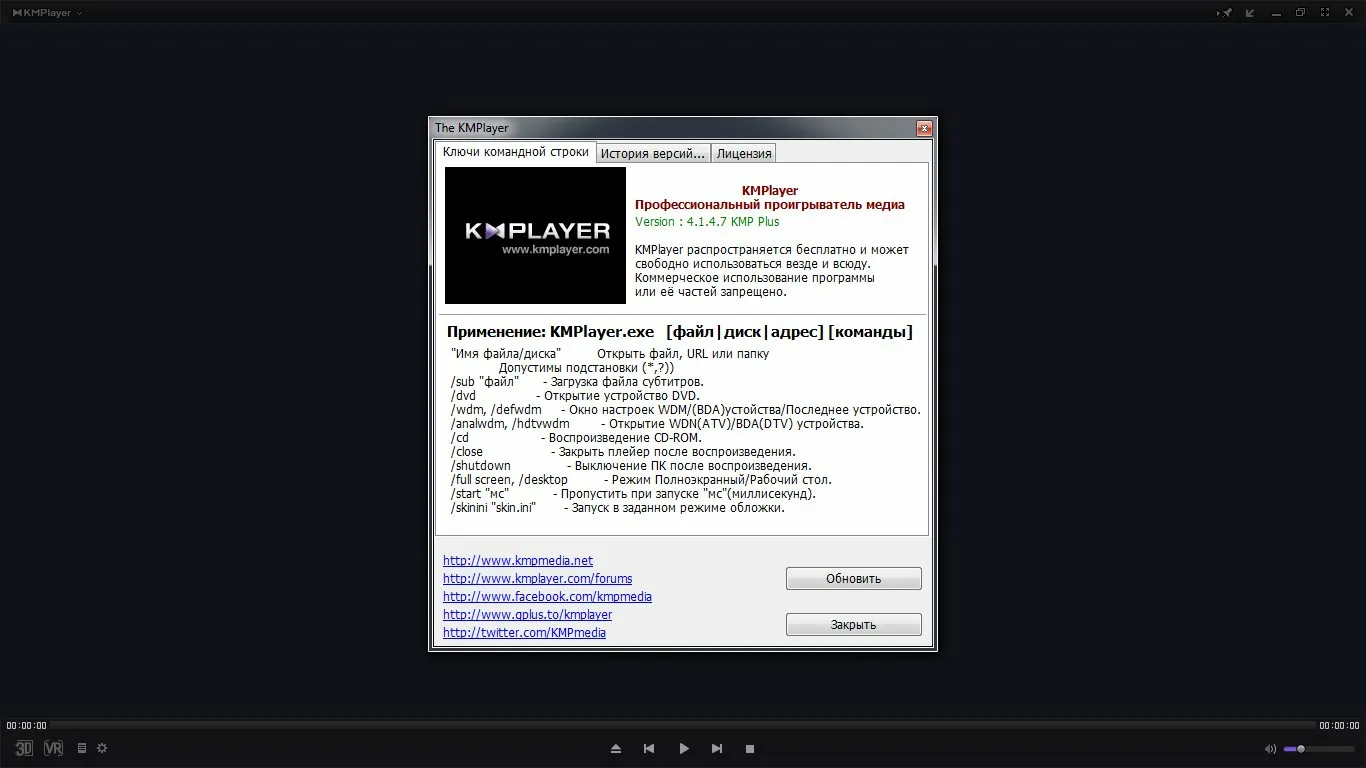
Task: Click the Обновить button
Action: (853, 579)
